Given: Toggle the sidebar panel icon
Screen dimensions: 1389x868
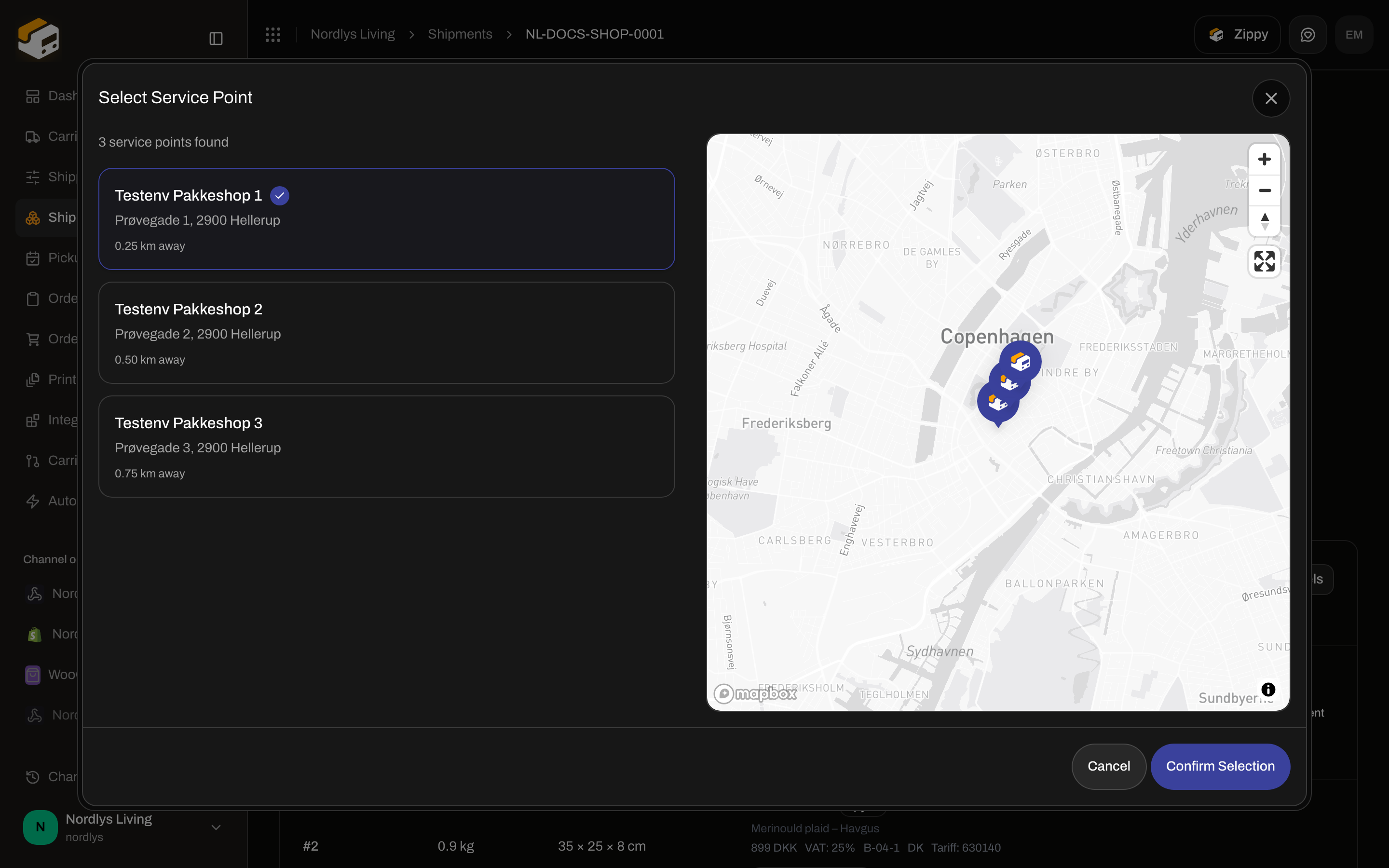Looking at the screenshot, I should point(216,39).
